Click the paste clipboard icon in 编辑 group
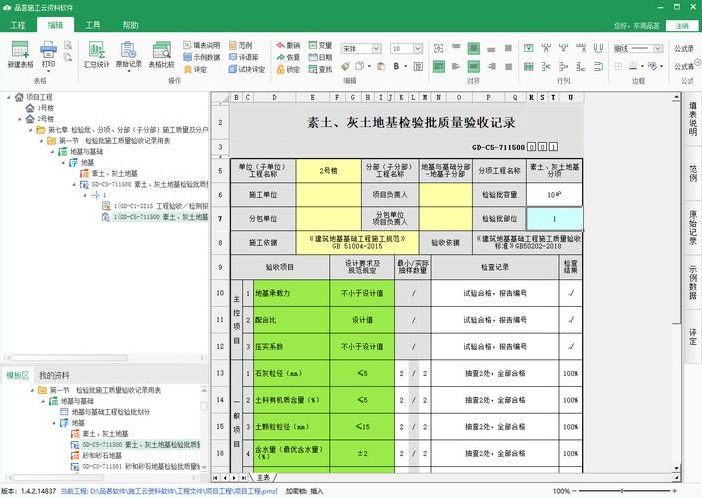The height and width of the screenshot is (498, 702). (381, 66)
